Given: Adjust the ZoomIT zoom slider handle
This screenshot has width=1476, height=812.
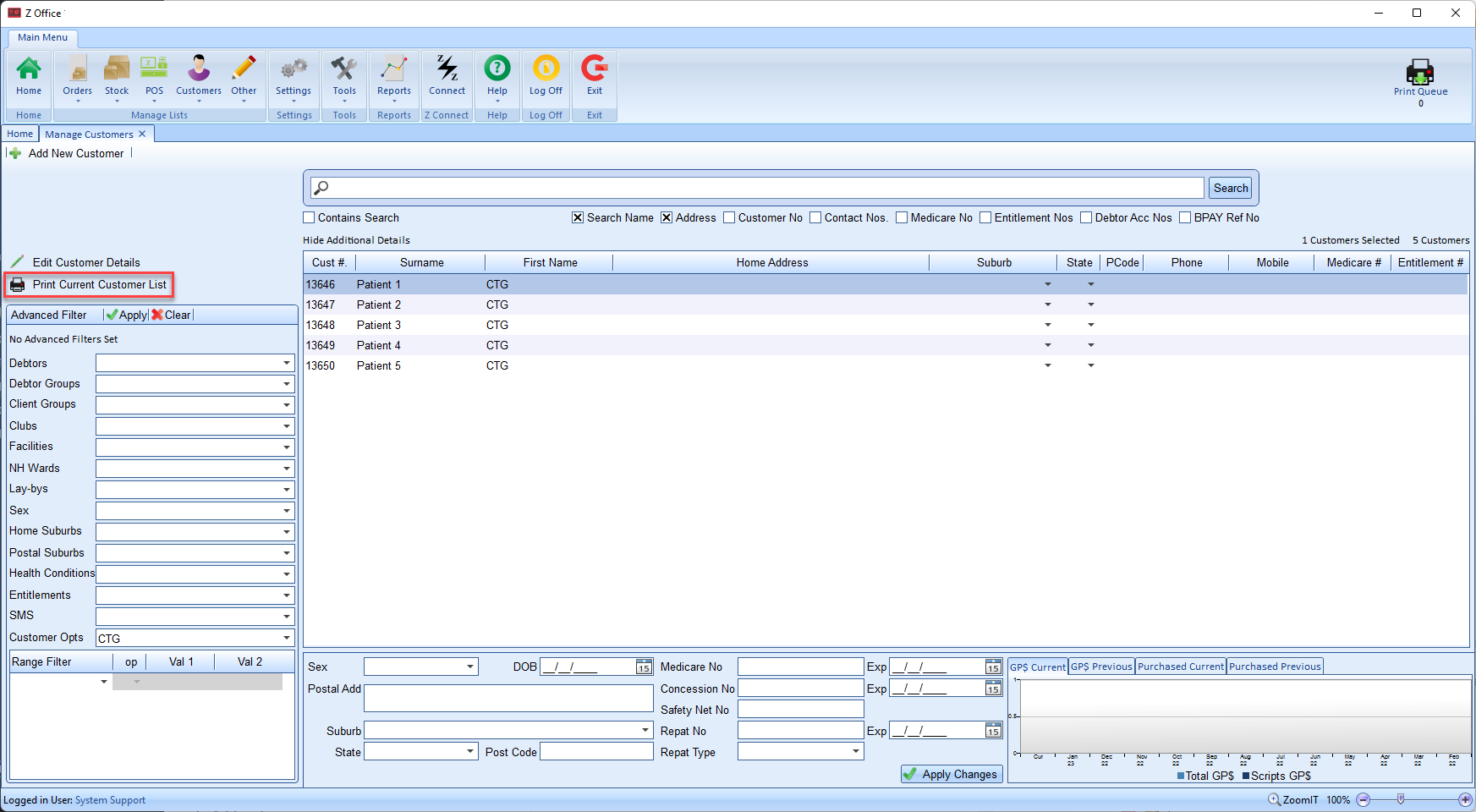Looking at the screenshot, I should pos(1401,799).
